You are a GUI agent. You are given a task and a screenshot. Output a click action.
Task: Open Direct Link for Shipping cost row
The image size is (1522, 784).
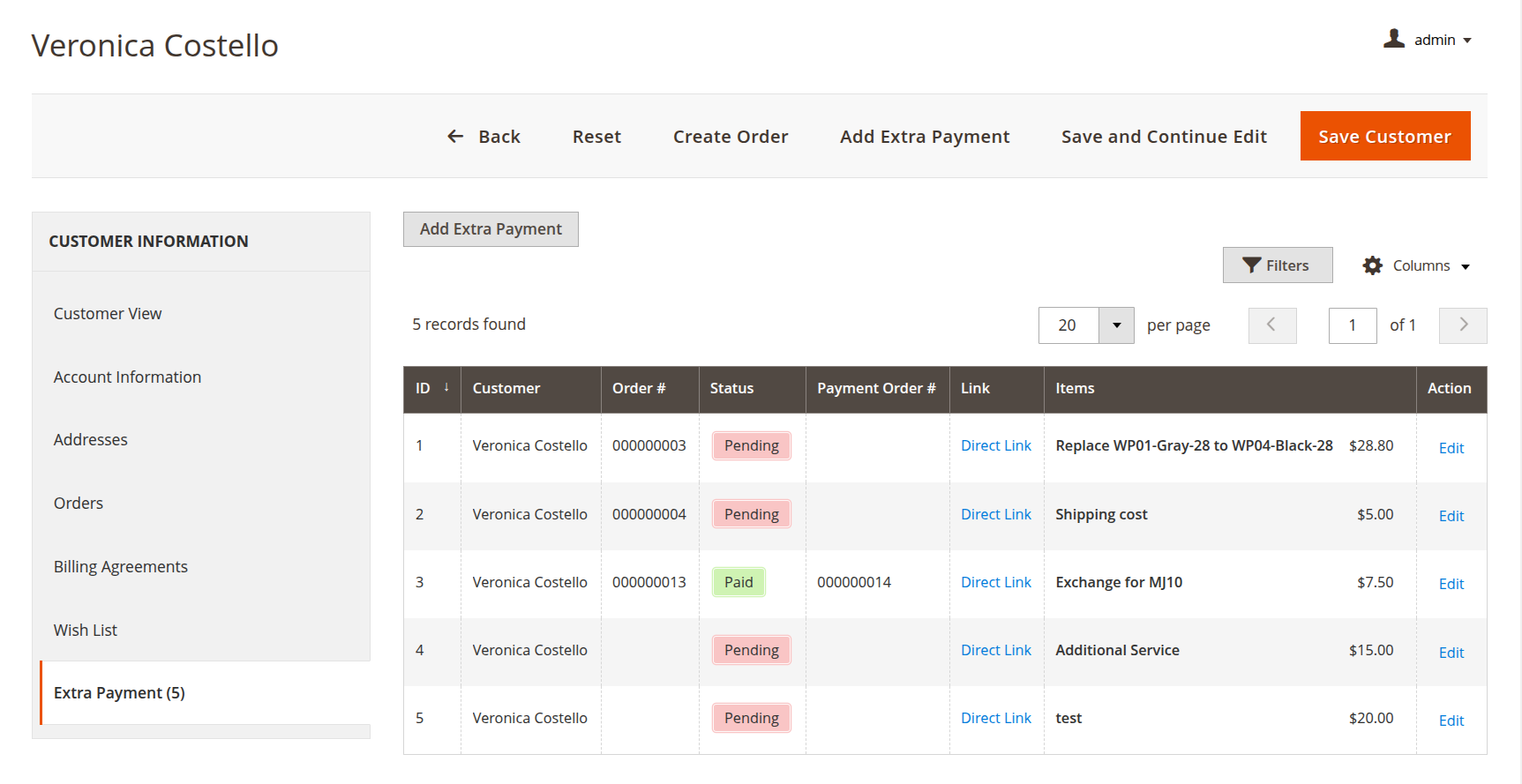pyautogui.click(x=995, y=514)
